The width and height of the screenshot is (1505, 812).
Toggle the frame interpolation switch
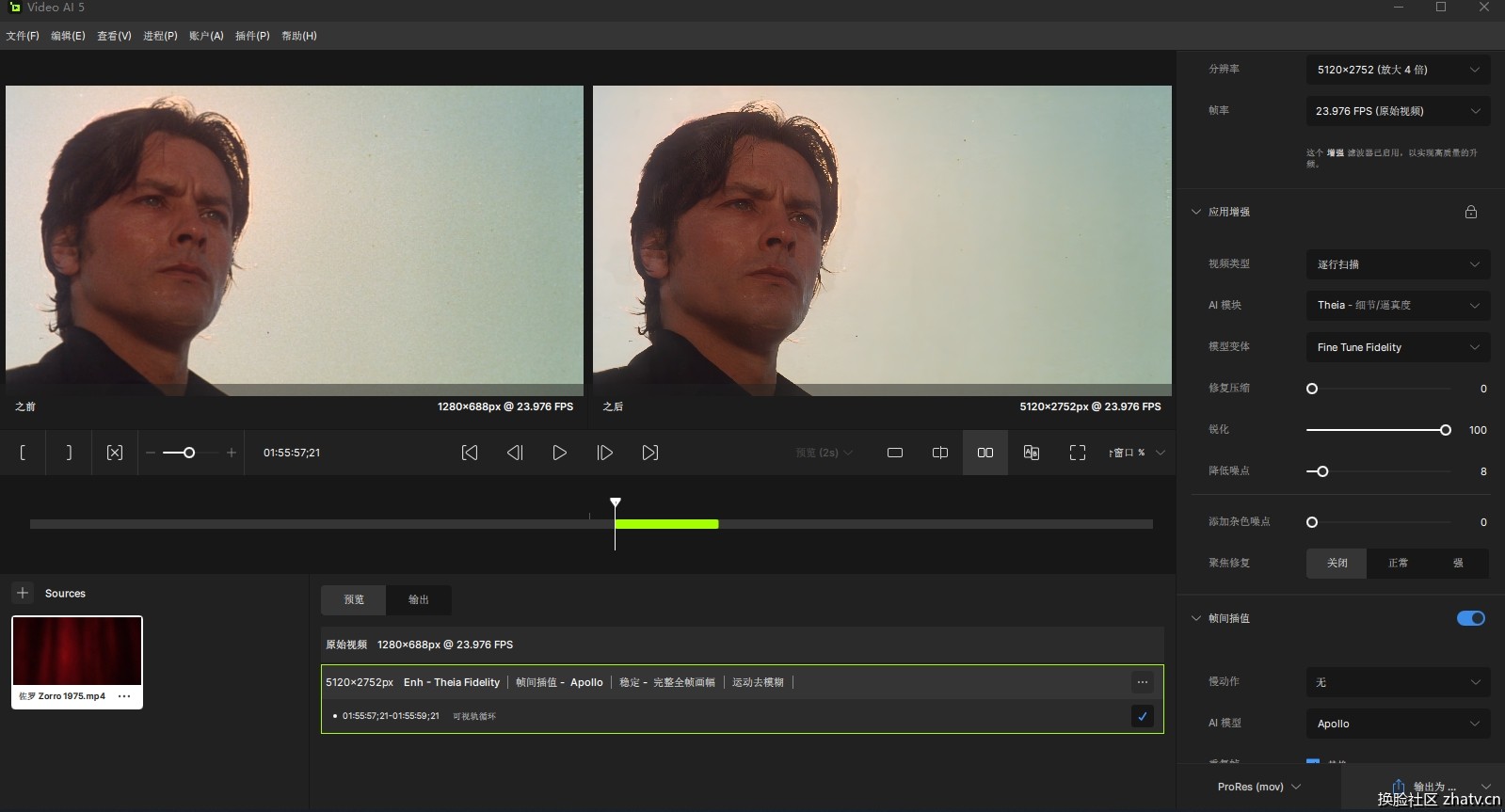(1471, 618)
